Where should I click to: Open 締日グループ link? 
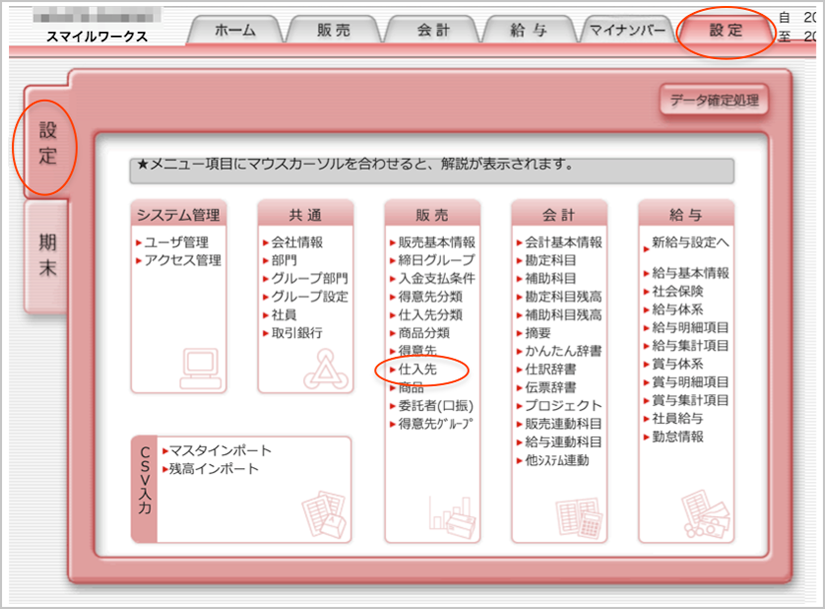point(437,261)
